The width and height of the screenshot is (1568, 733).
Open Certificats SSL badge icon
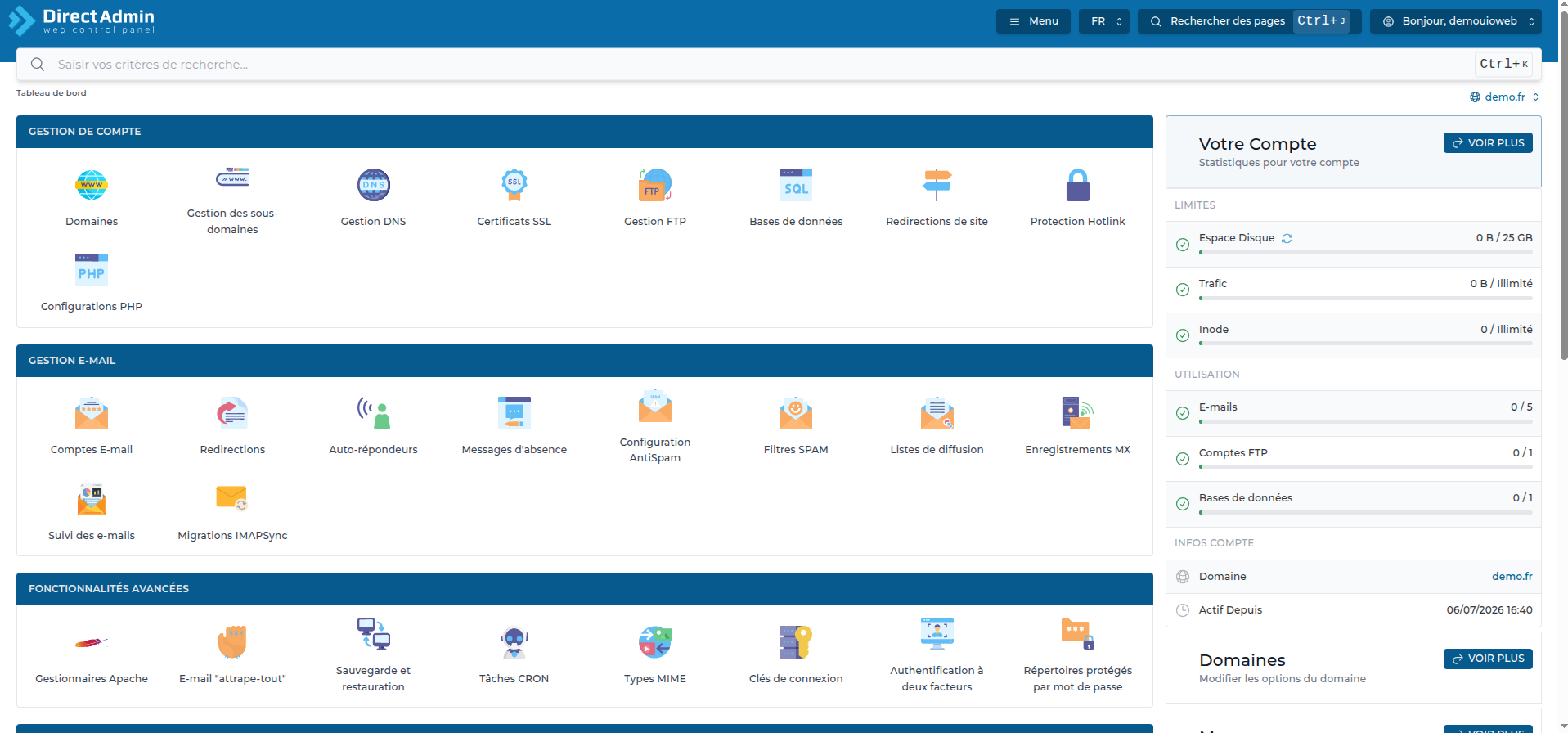(x=514, y=185)
